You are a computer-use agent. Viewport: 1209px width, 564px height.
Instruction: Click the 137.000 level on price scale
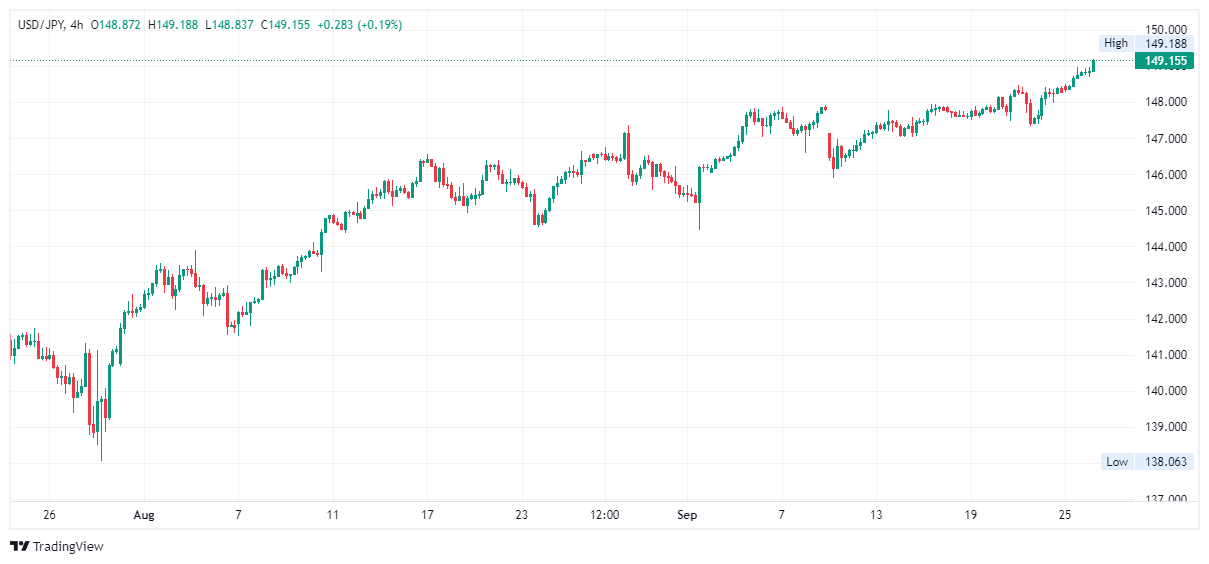click(1165, 499)
